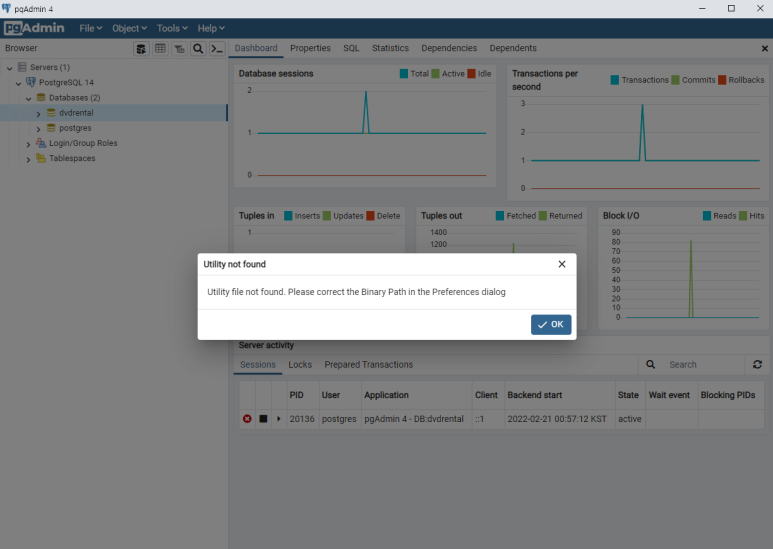Collapse the PostgreSQL 14 server node
Viewport: 773px width, 549px height.
18,83
